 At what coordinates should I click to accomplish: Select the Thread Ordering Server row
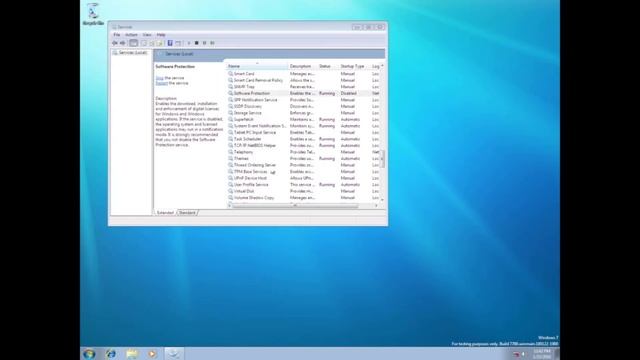pyautogui.click(x=303, y=165)
